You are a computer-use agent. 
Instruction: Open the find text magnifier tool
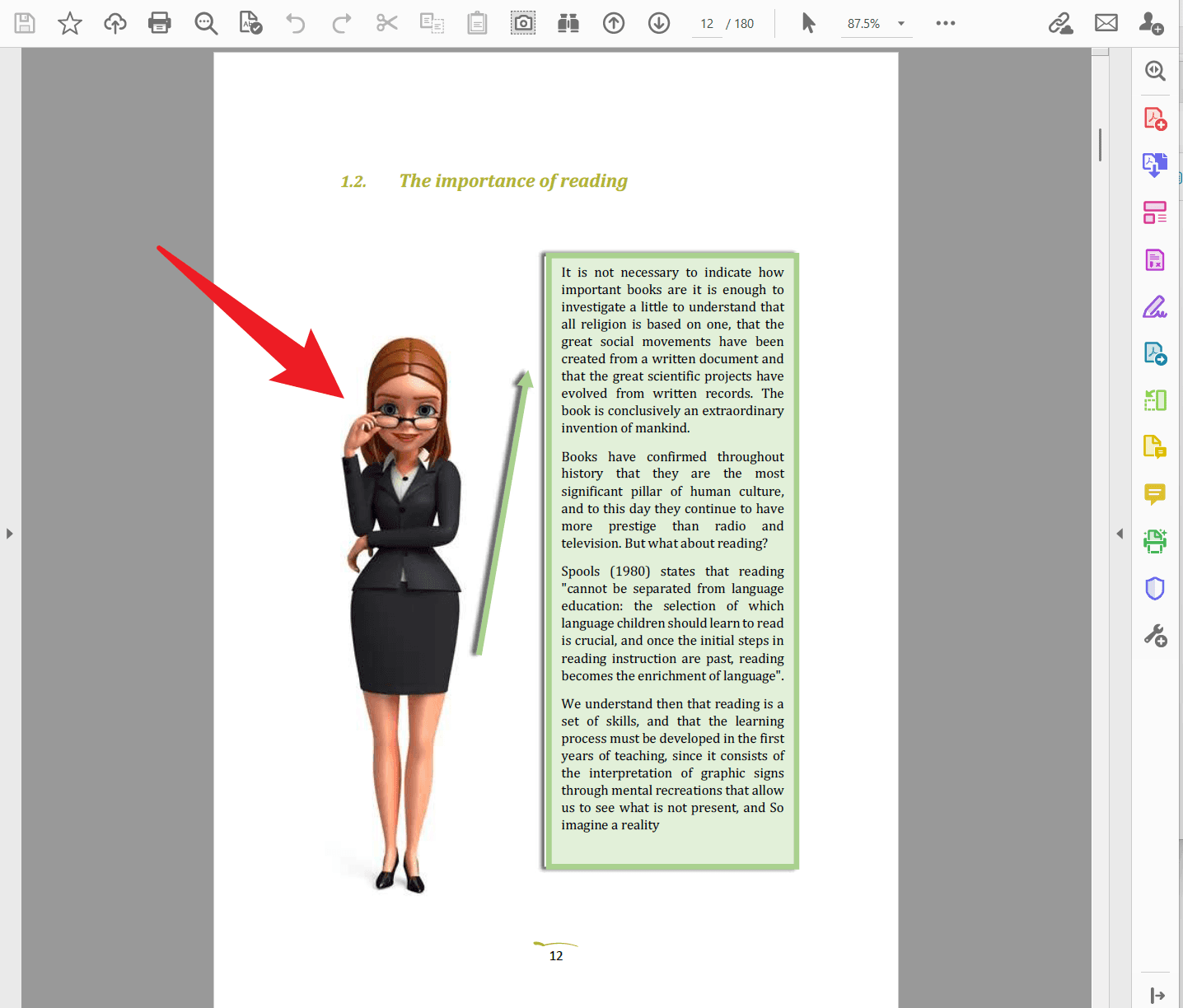tap(206, 23)
